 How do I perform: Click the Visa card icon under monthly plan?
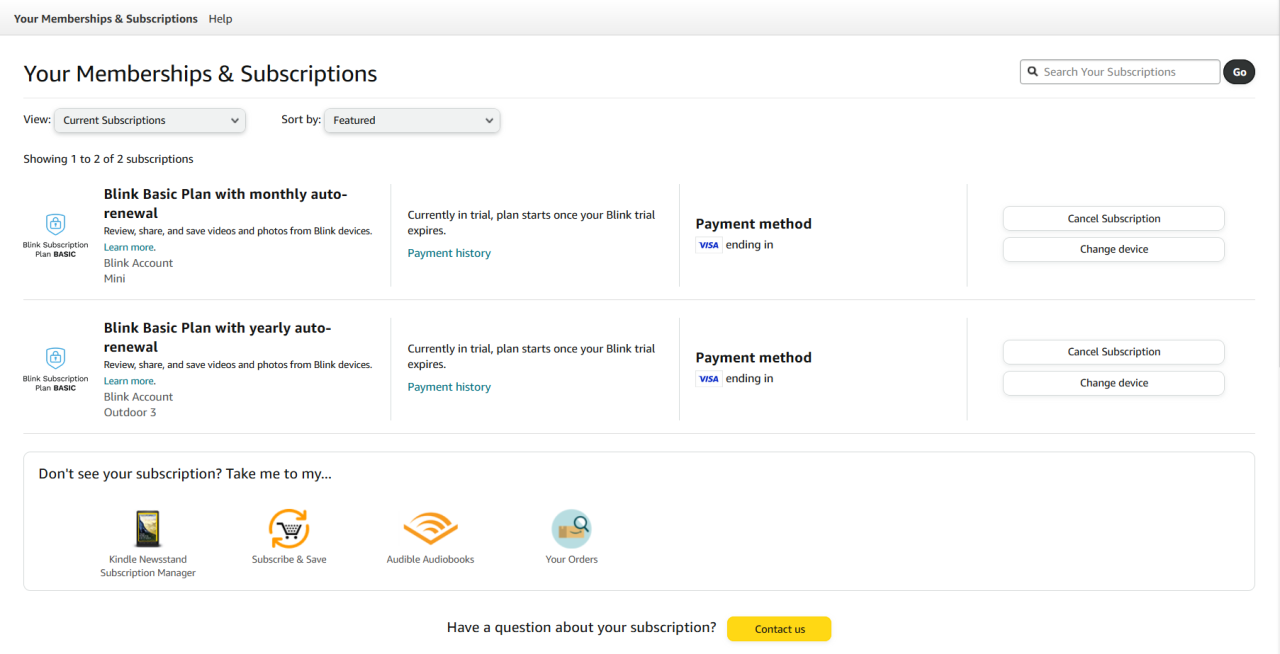[709, 244]
